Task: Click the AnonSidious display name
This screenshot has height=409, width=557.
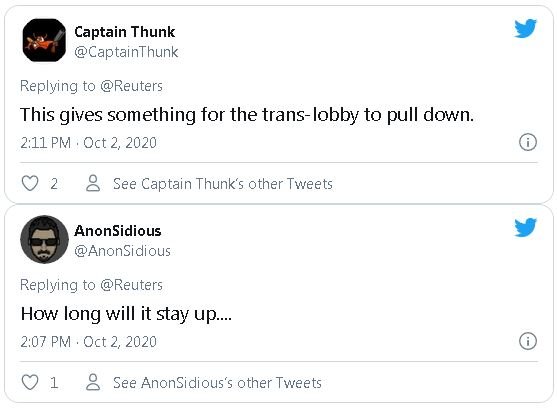Action: [x=118, y=231]
